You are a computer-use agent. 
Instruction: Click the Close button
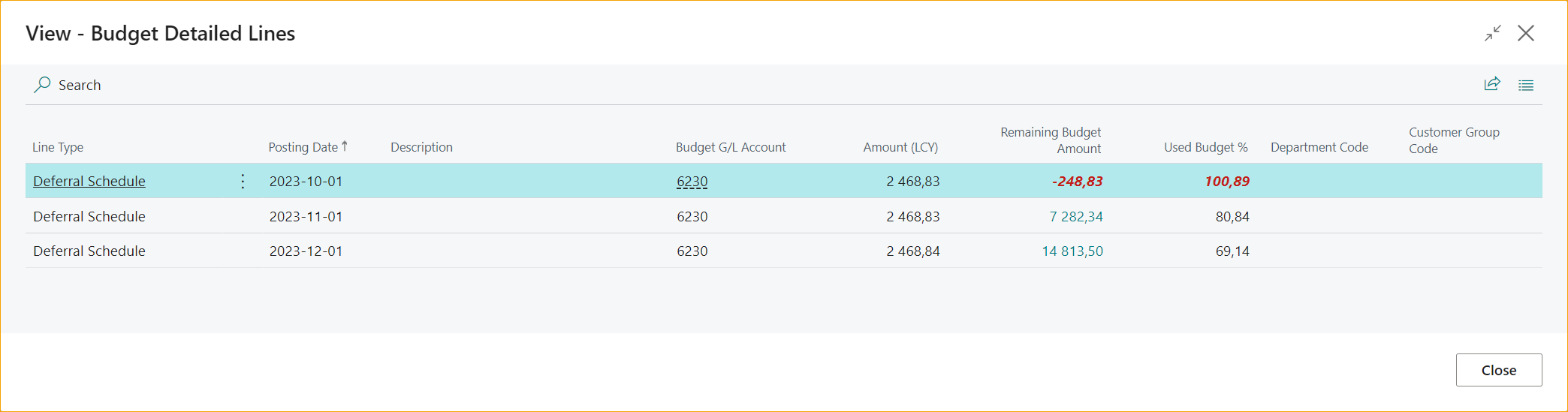[1499, 370]
